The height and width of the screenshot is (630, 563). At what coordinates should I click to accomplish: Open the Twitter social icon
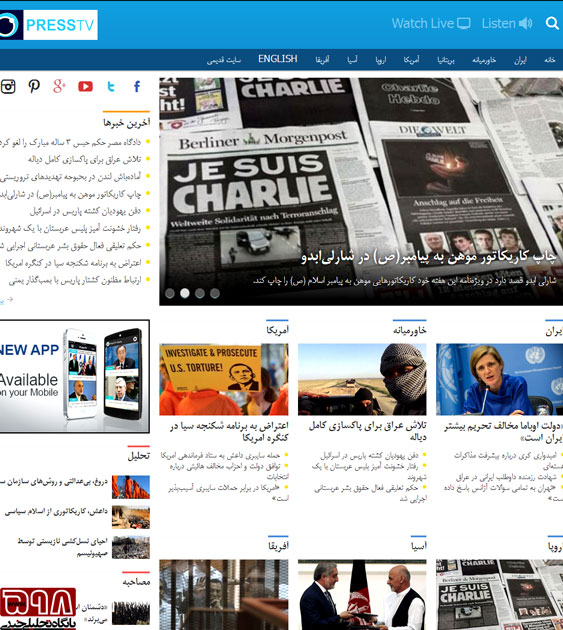coord(111,86)
